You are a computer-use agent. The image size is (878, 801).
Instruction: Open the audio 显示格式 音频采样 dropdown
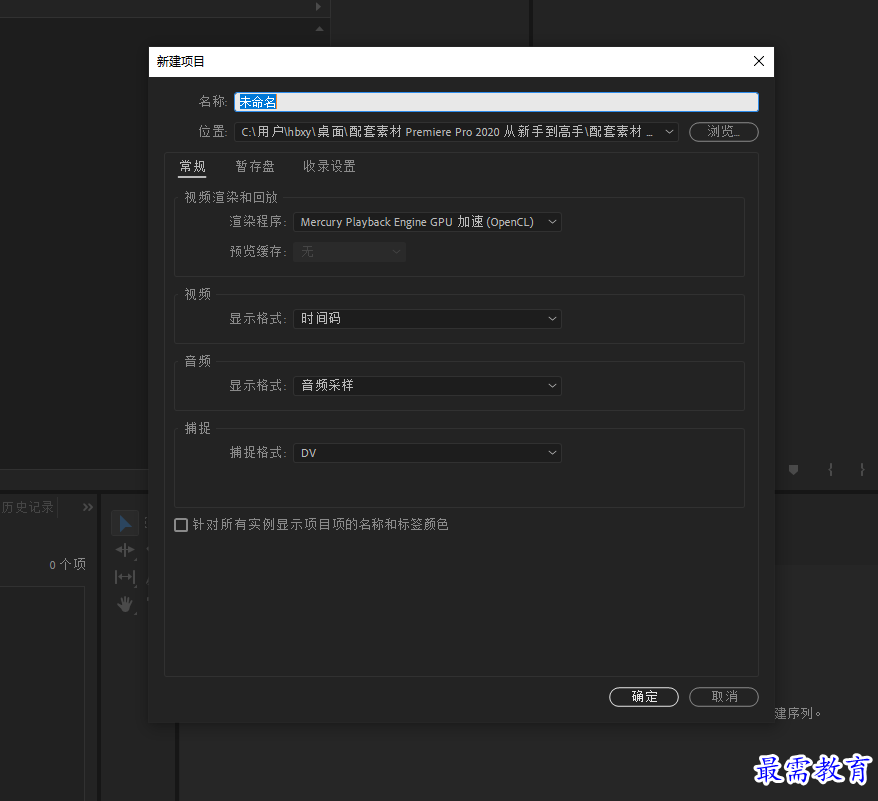427,386
